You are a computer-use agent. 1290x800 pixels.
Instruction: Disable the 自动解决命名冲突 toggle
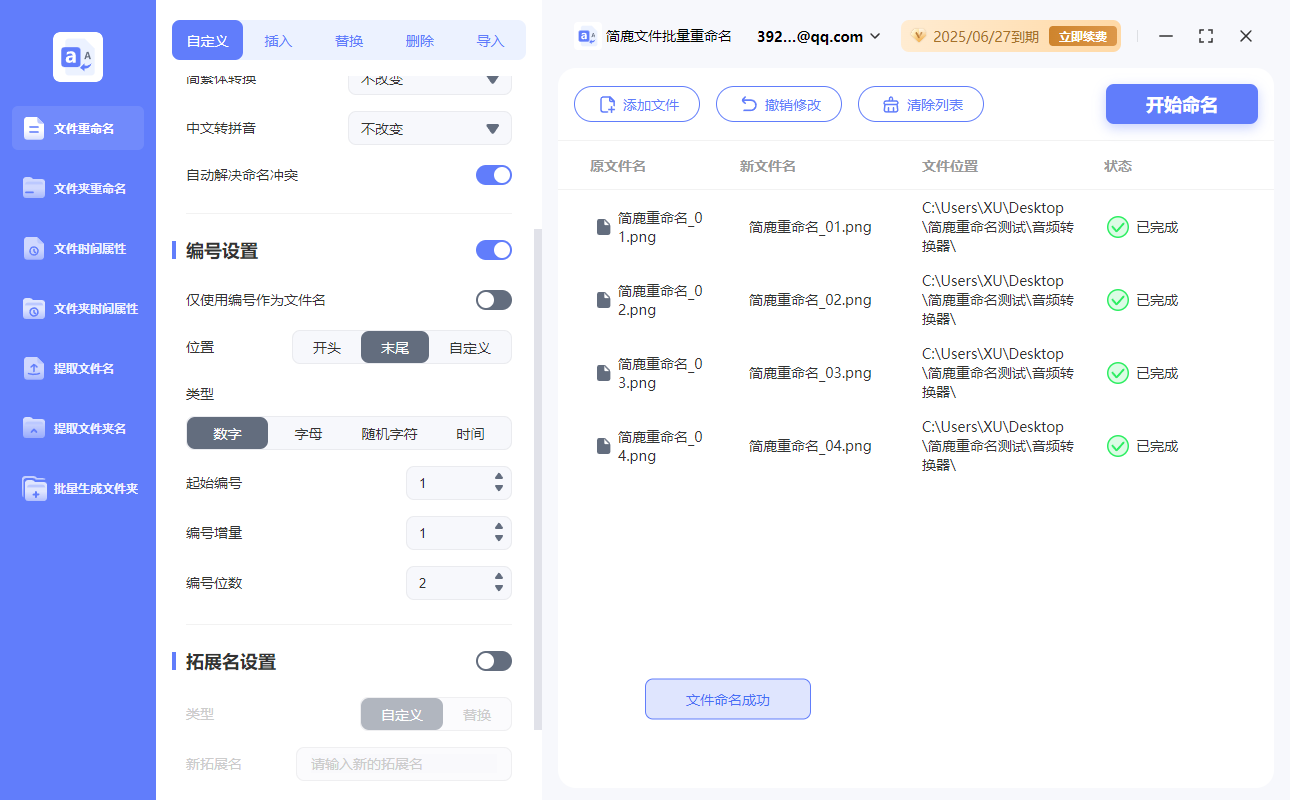493,175
